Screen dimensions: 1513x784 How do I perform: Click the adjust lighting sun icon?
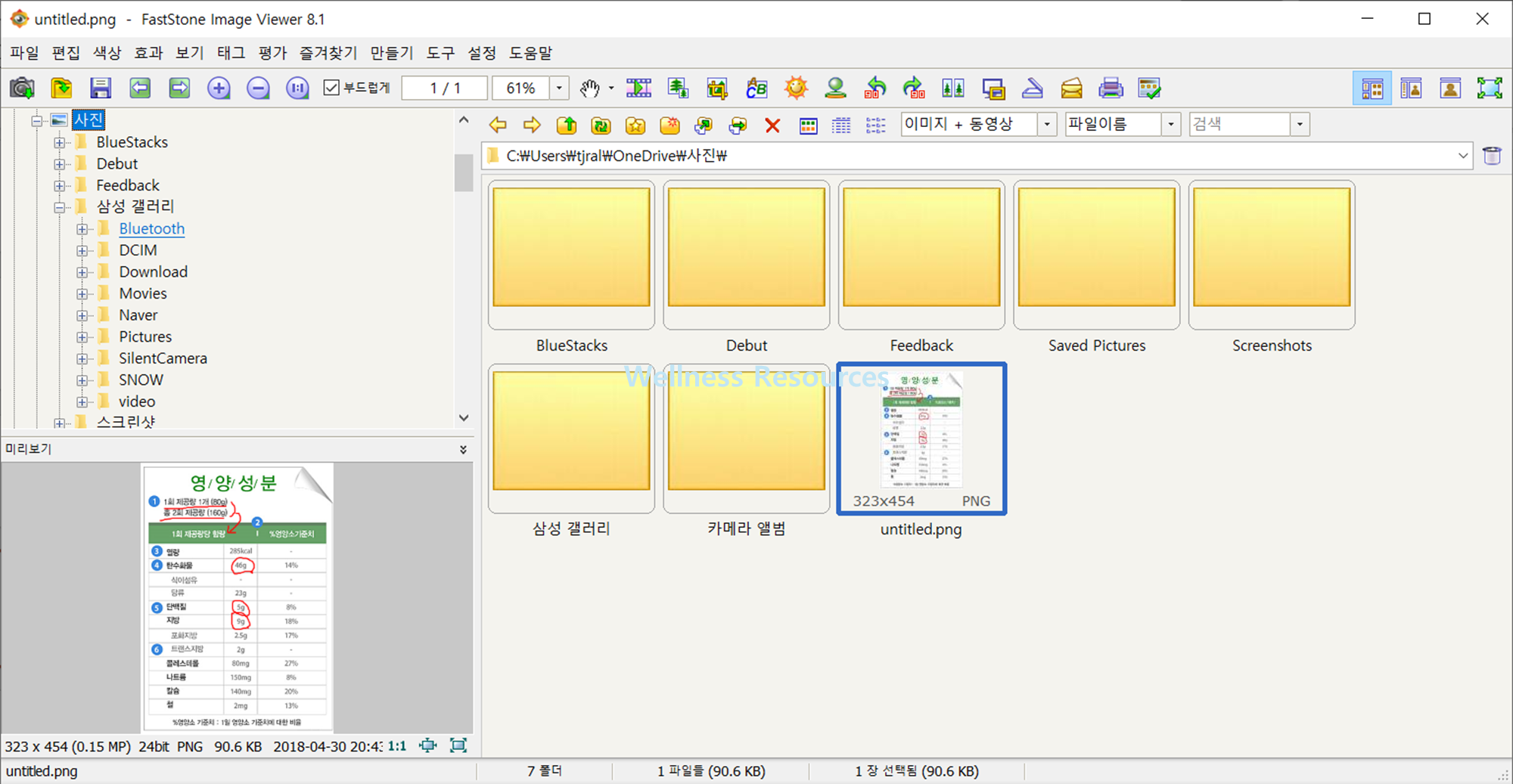coord(796,88)
